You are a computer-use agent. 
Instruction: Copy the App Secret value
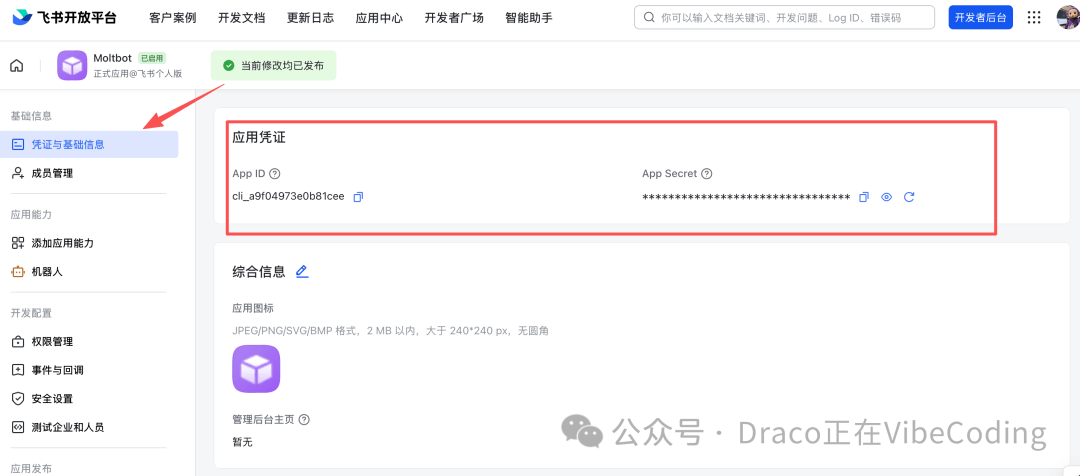(x=864, y=197)
